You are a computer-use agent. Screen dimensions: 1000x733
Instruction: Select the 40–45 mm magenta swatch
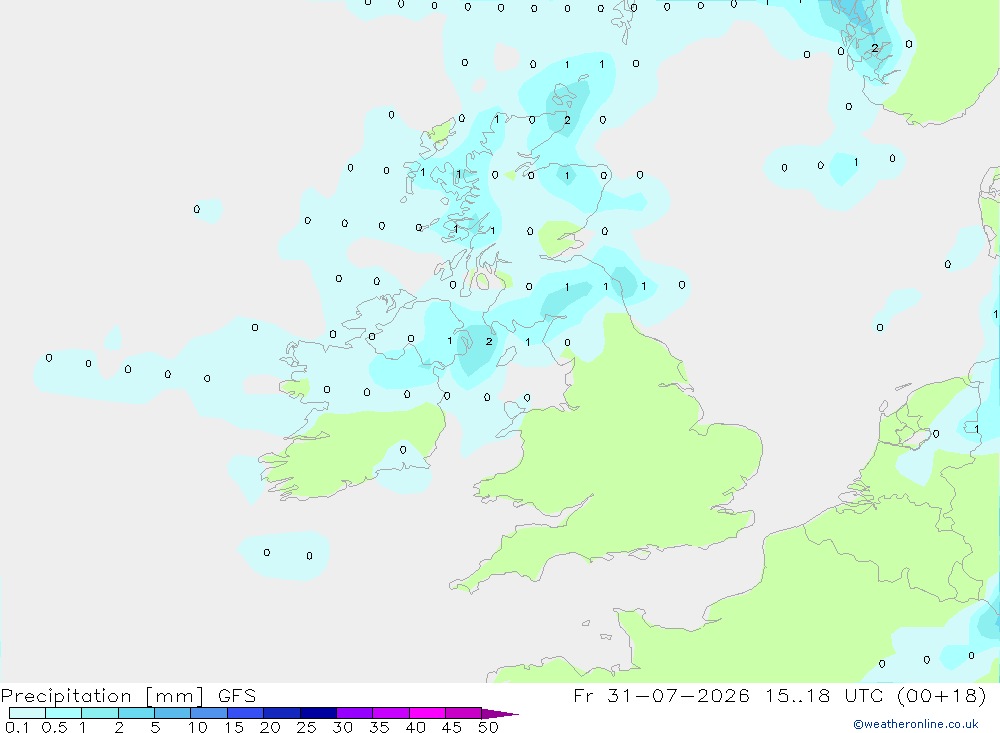click(427, 713)
